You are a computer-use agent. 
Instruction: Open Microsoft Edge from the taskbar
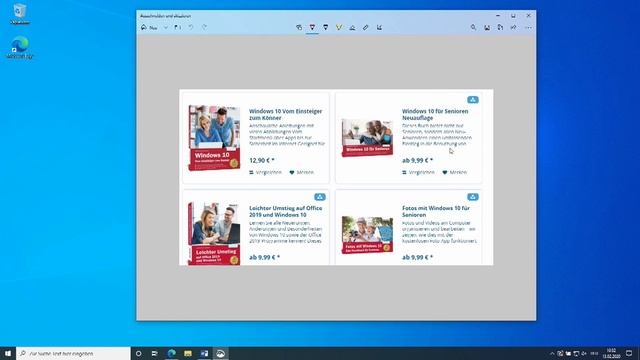pyautogui.click(x=171, y=353)
